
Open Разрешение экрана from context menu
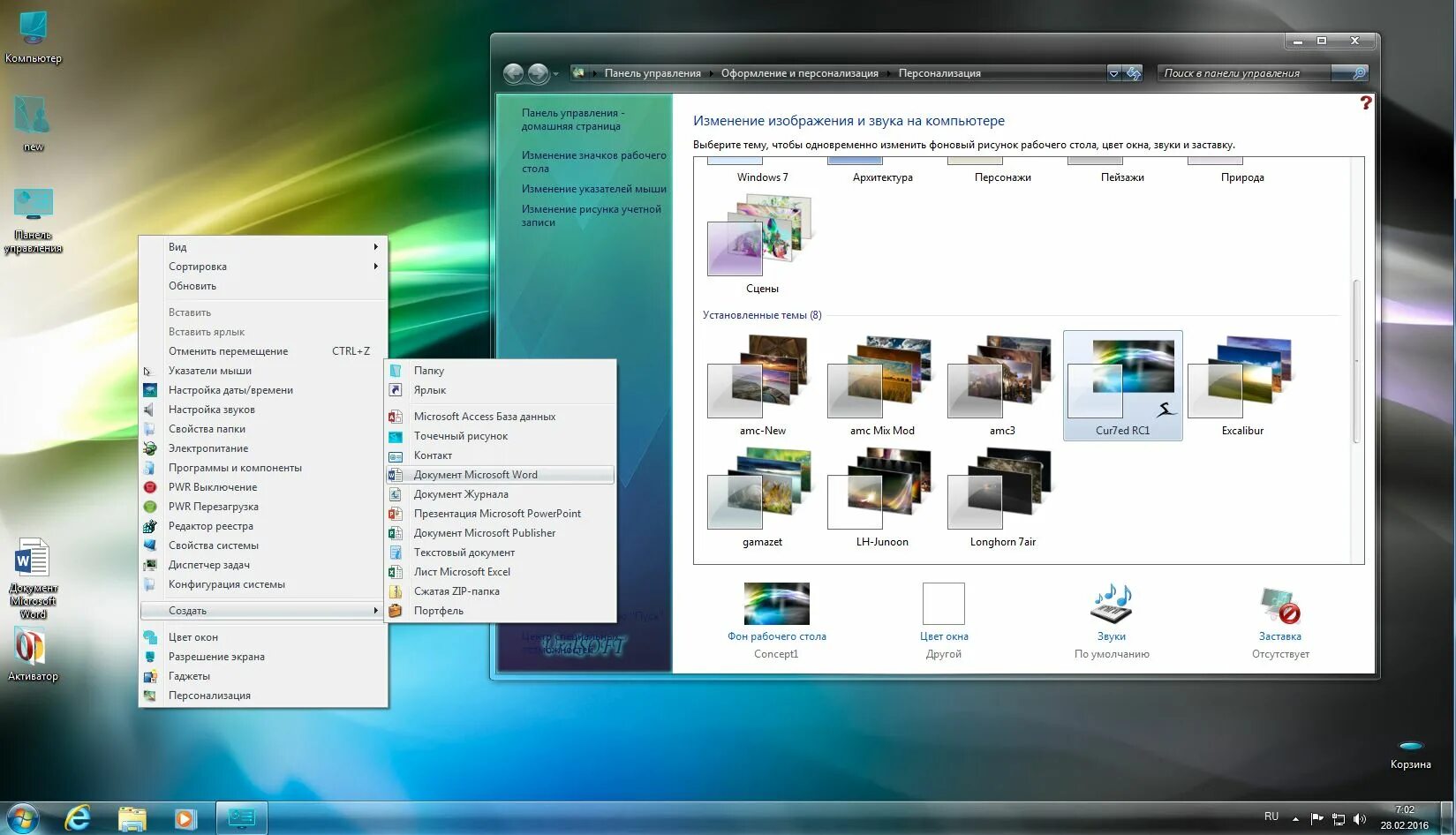pos(263,657)
